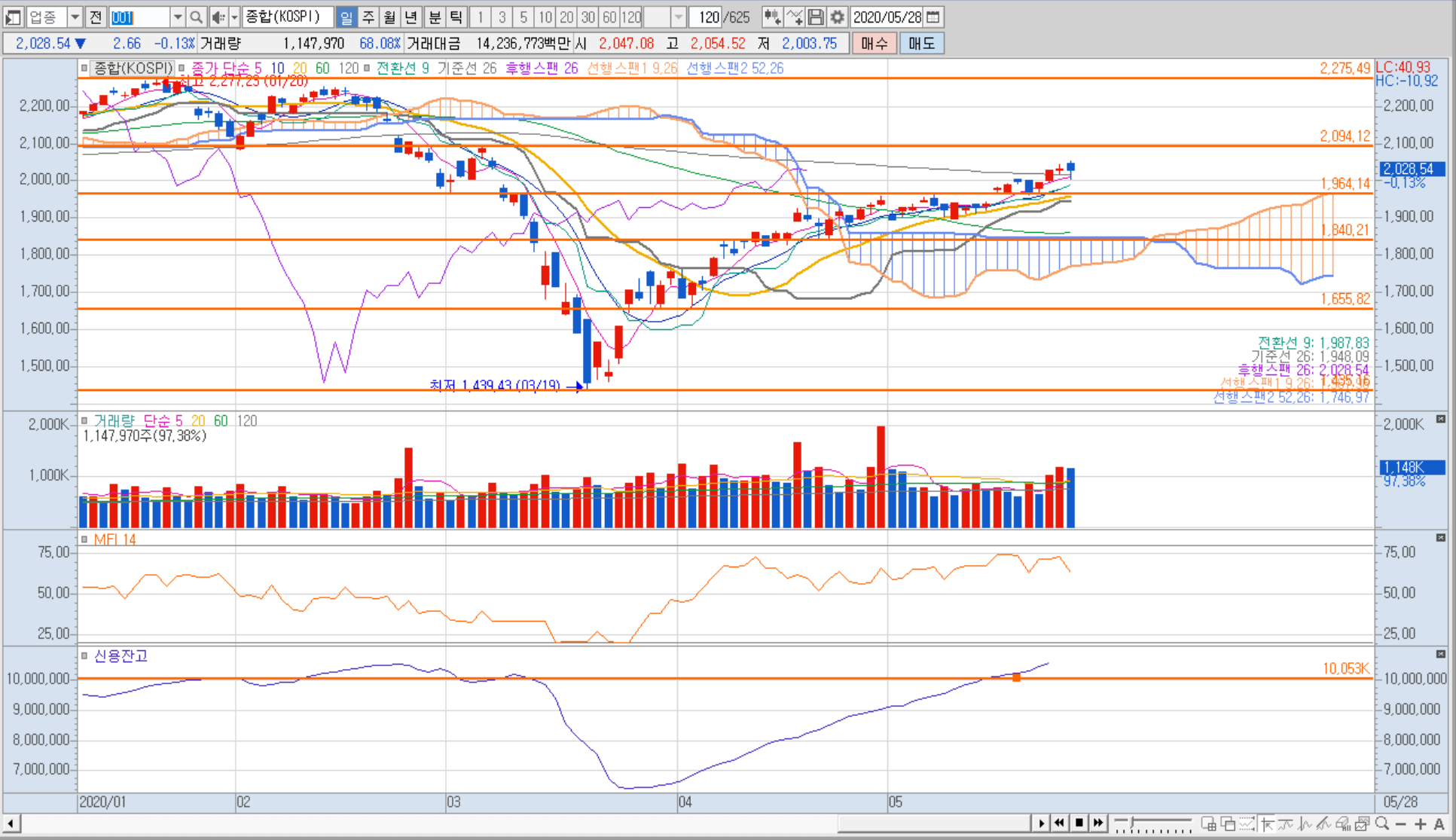1456x840 pixels.
Task: Switch to monthly (월) chart period
Action: (389, 17)
